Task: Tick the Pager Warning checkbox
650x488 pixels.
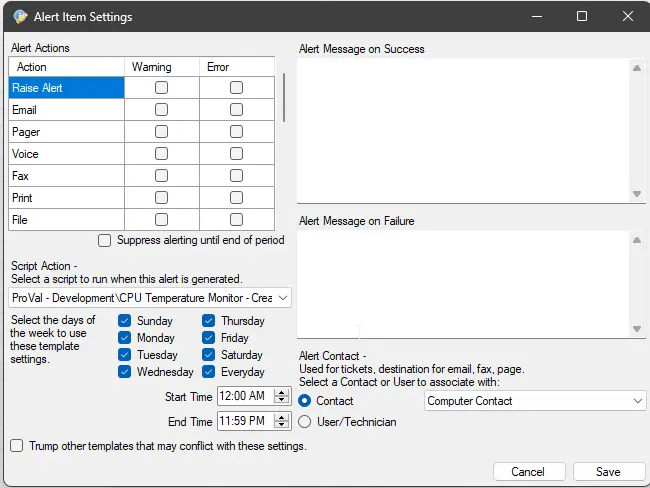Action: coord(161,131)
